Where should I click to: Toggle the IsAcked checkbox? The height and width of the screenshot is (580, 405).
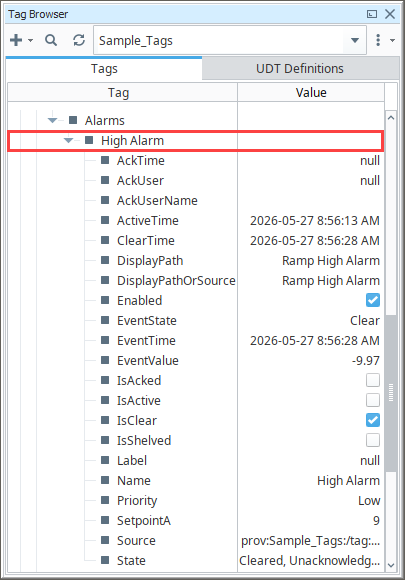pyautogui.click(x=373, y=380)
